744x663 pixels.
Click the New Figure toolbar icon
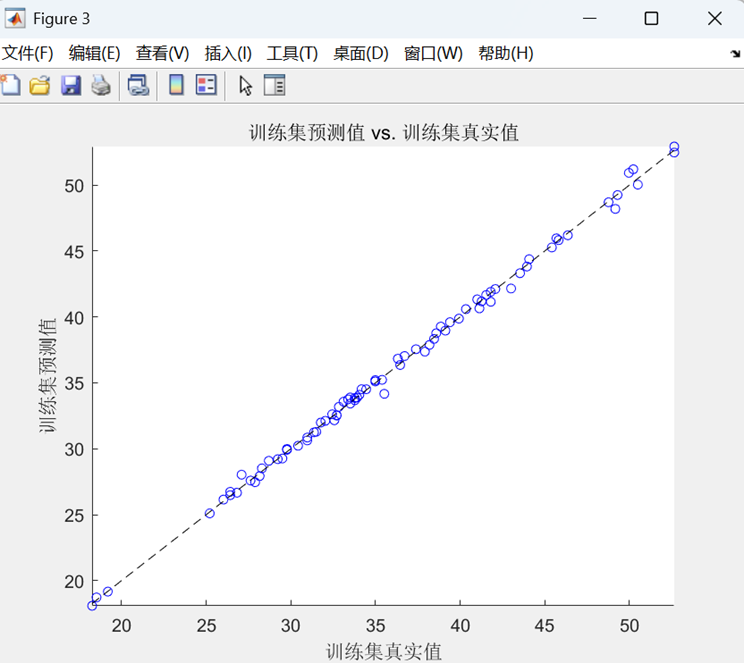point(10,85)
